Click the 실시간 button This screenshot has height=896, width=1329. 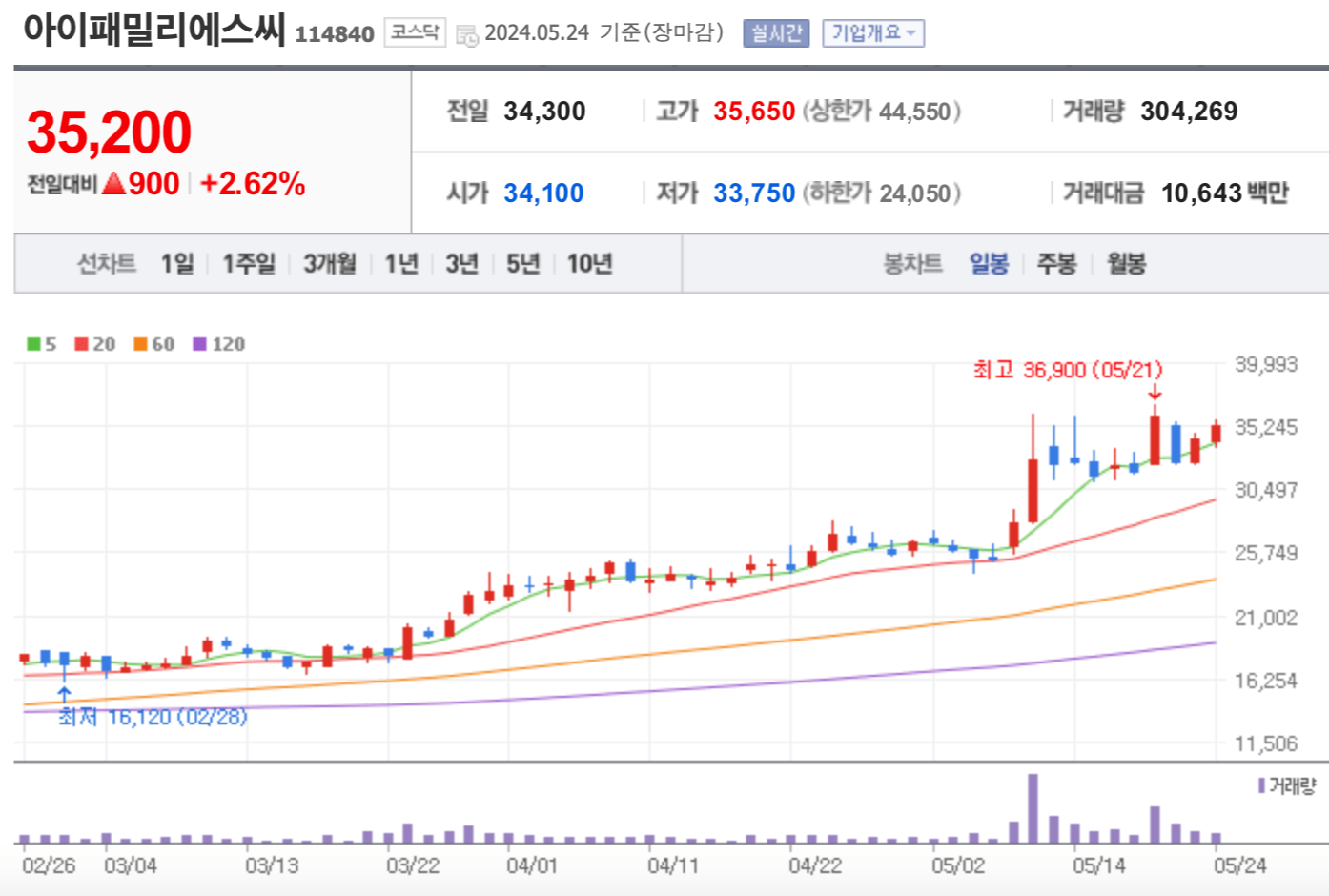coord(776,33)
